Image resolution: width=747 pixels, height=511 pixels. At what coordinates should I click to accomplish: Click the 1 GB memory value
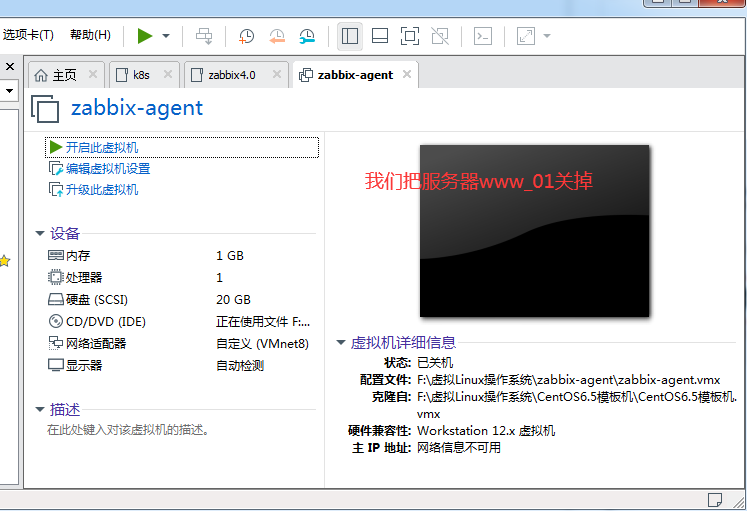(230, 256)
